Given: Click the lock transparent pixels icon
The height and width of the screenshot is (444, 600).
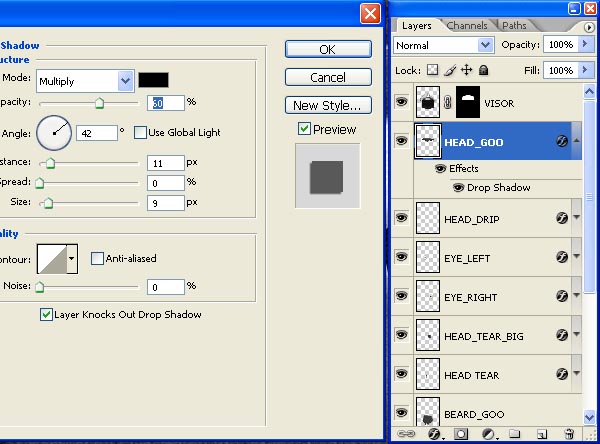Looking at the screenshot, I should tap(433, 70).
